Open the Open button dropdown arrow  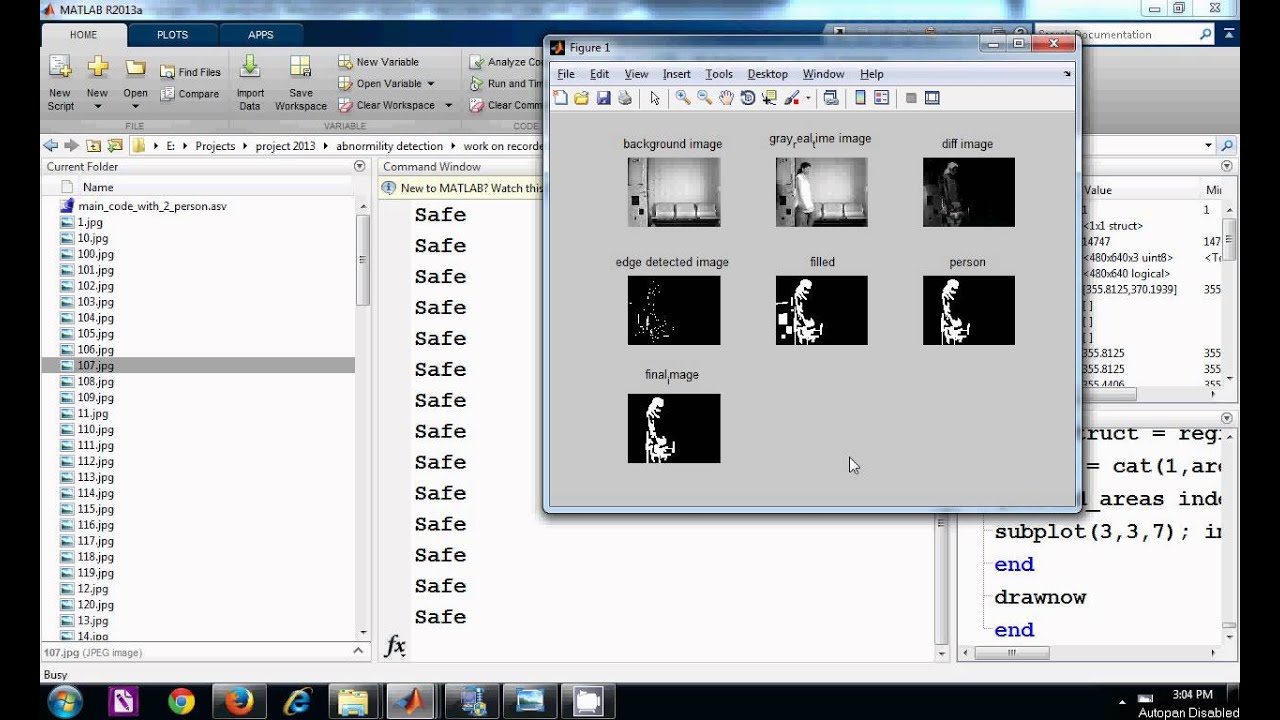pos(135,106)
